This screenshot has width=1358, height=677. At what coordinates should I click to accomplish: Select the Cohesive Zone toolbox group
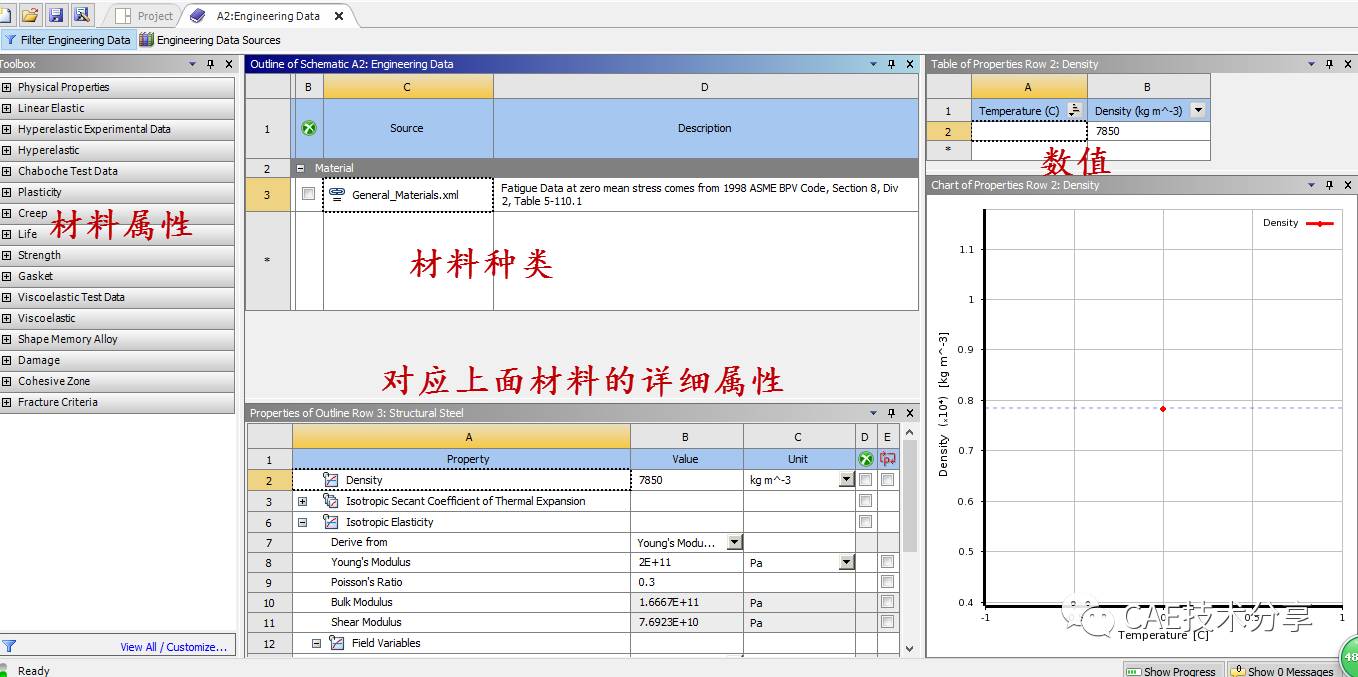(x=117, y=381)
